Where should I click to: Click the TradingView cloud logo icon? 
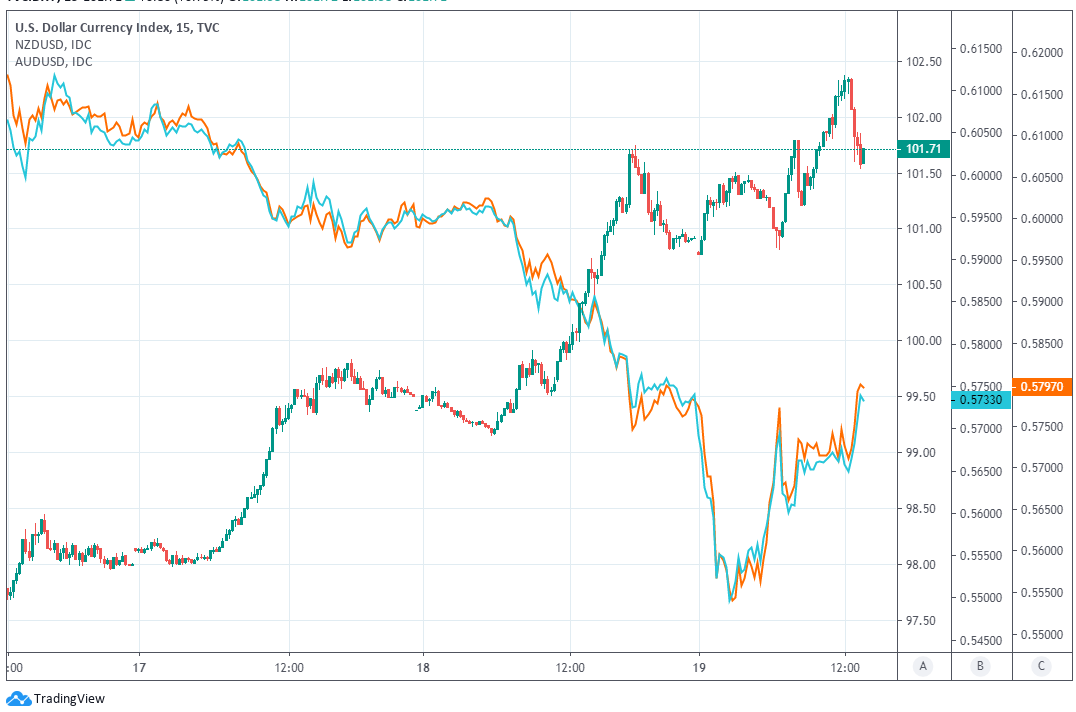(x=18, y=698)
